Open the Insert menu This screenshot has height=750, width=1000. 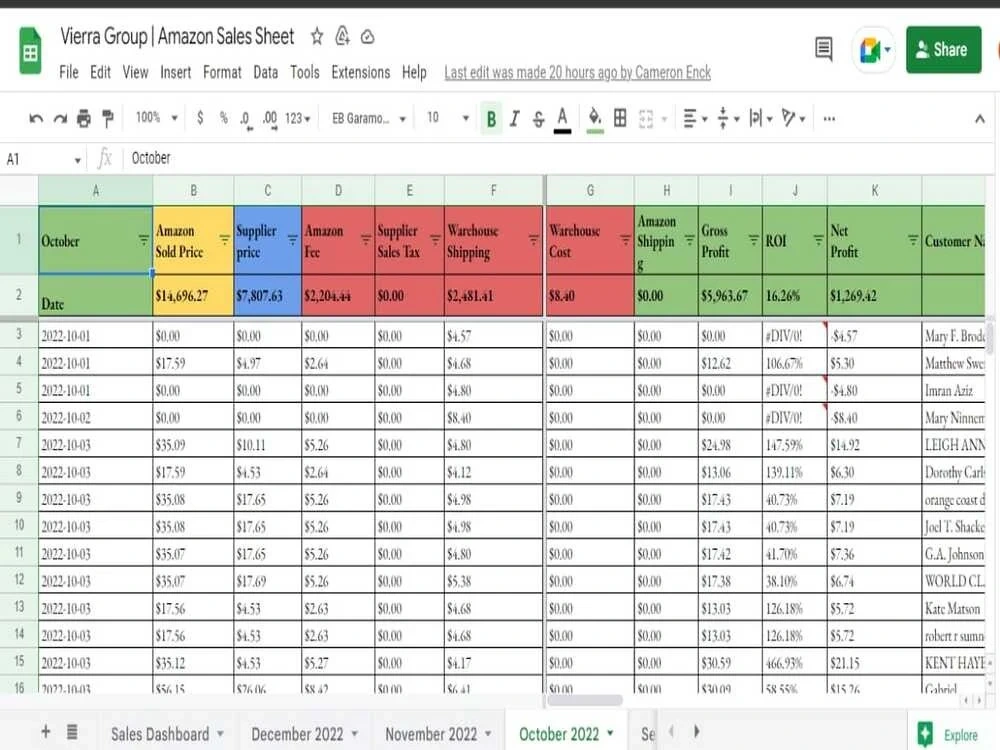click(x=175, y=73)
